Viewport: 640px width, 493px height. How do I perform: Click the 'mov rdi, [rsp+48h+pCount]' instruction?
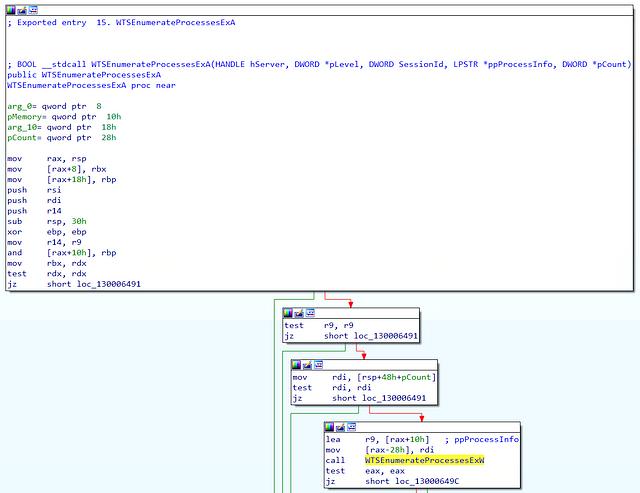point(364,377)
